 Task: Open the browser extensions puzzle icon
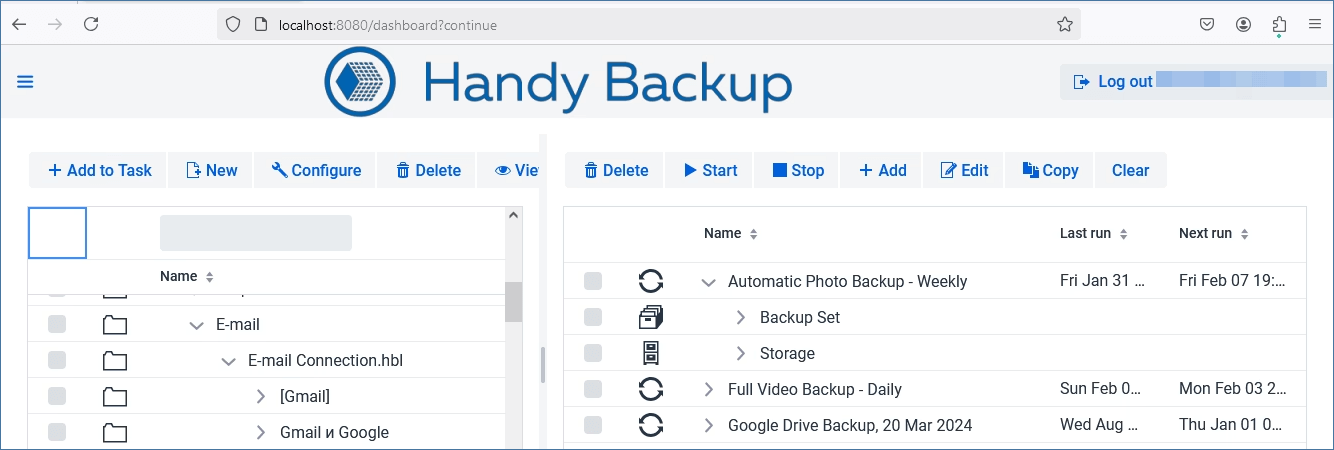[1279, 24]
